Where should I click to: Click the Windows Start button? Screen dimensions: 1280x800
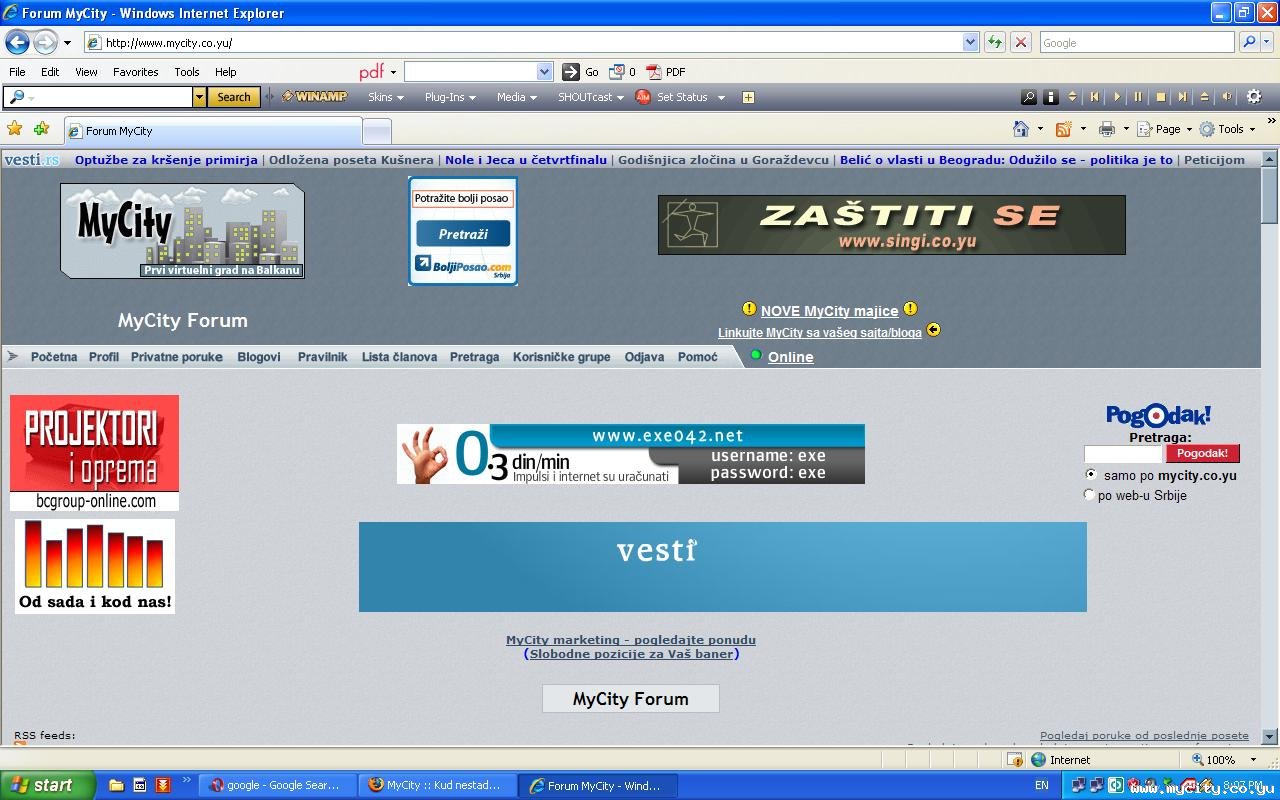47,785
